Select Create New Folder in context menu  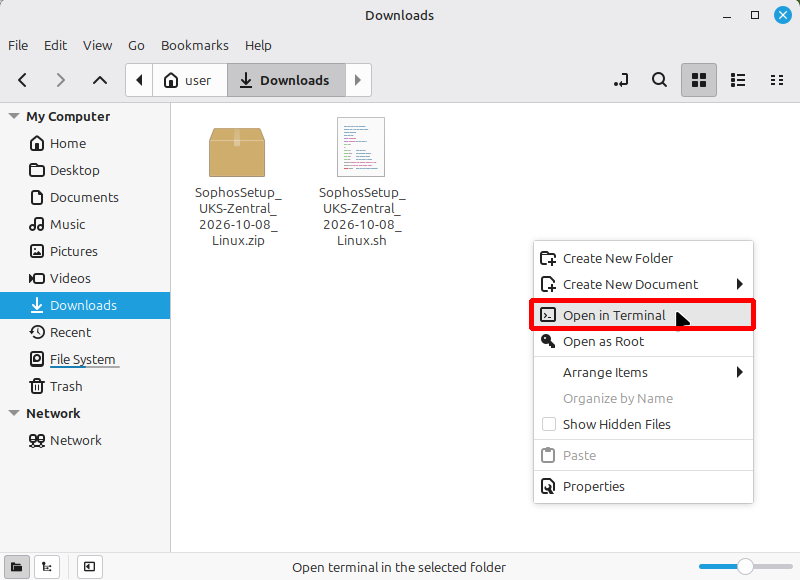coord(643,259)
